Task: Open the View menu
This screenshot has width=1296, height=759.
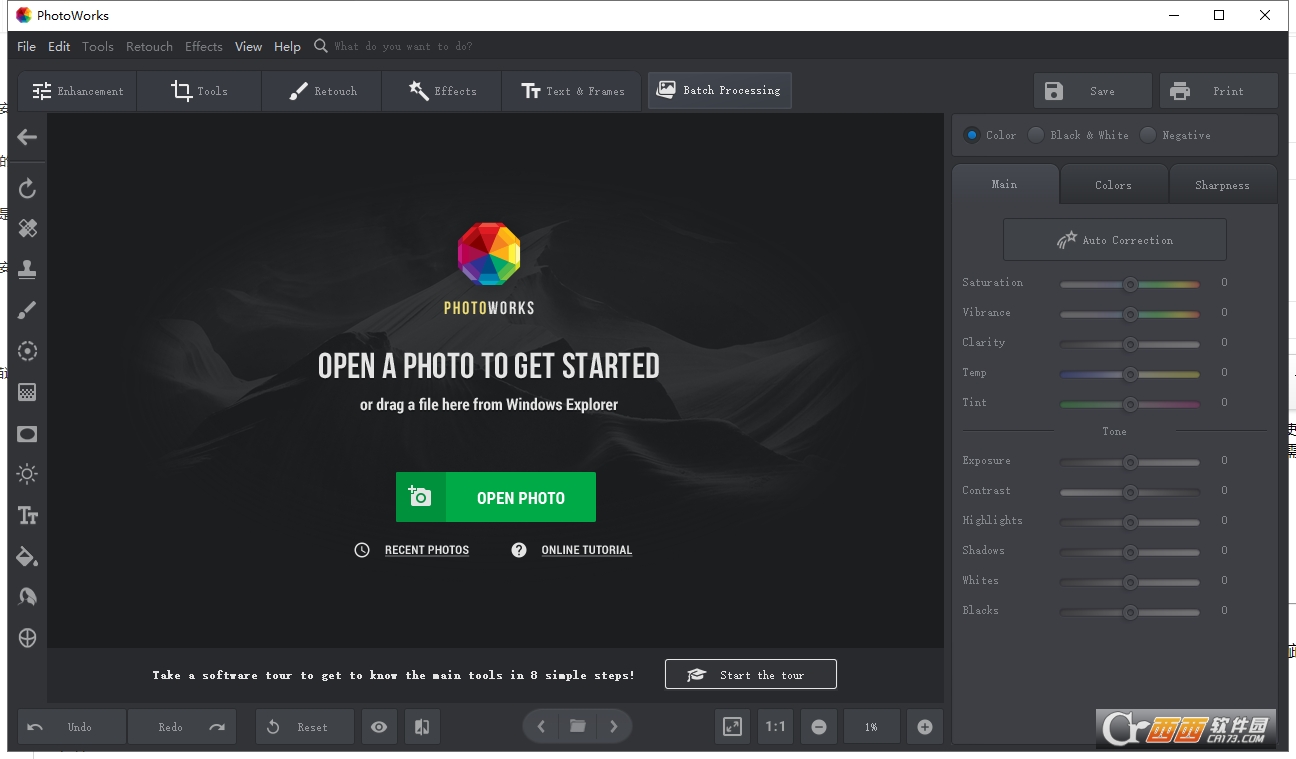Action: point(248,46)
